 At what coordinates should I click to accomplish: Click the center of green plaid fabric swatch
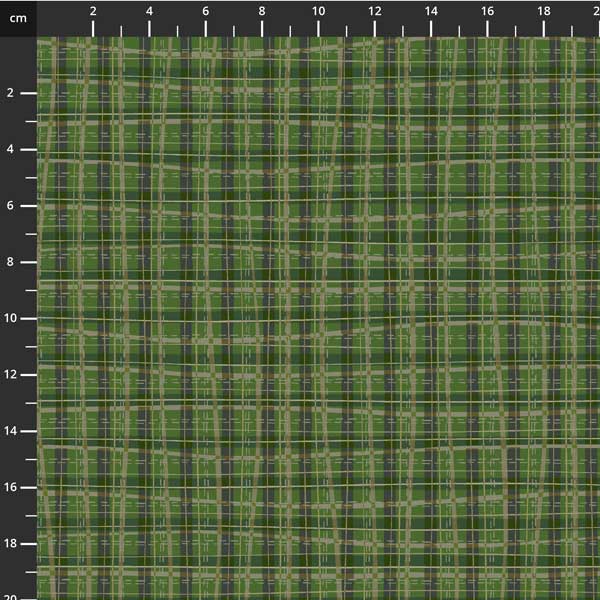point(318,318)
